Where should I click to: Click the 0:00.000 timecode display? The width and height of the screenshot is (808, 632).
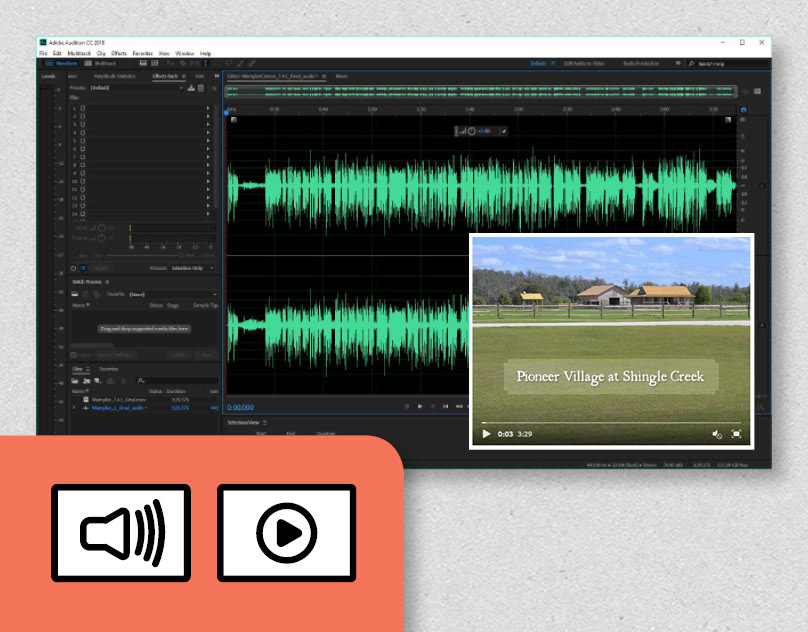[241, 407]
